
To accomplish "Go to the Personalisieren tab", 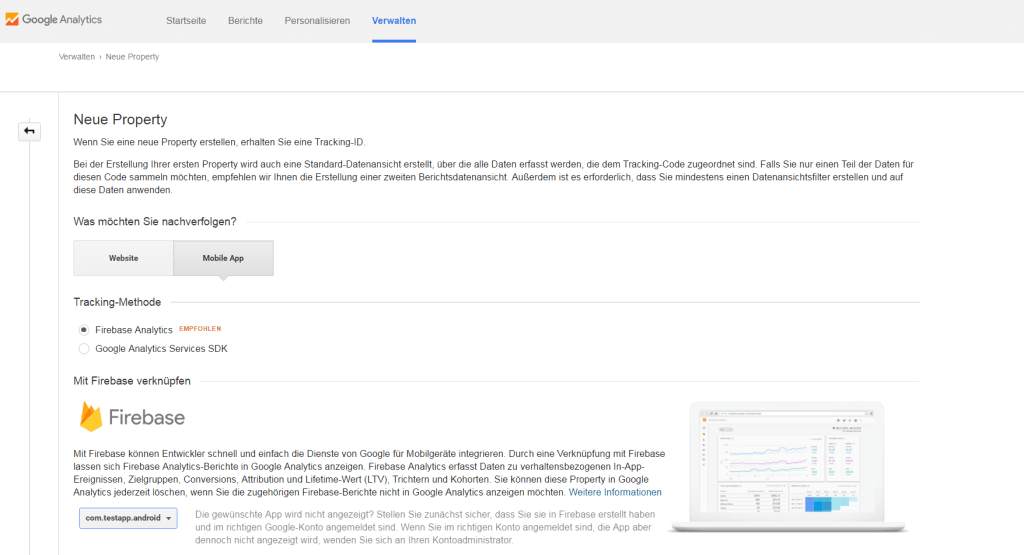I will coord(317,21).
